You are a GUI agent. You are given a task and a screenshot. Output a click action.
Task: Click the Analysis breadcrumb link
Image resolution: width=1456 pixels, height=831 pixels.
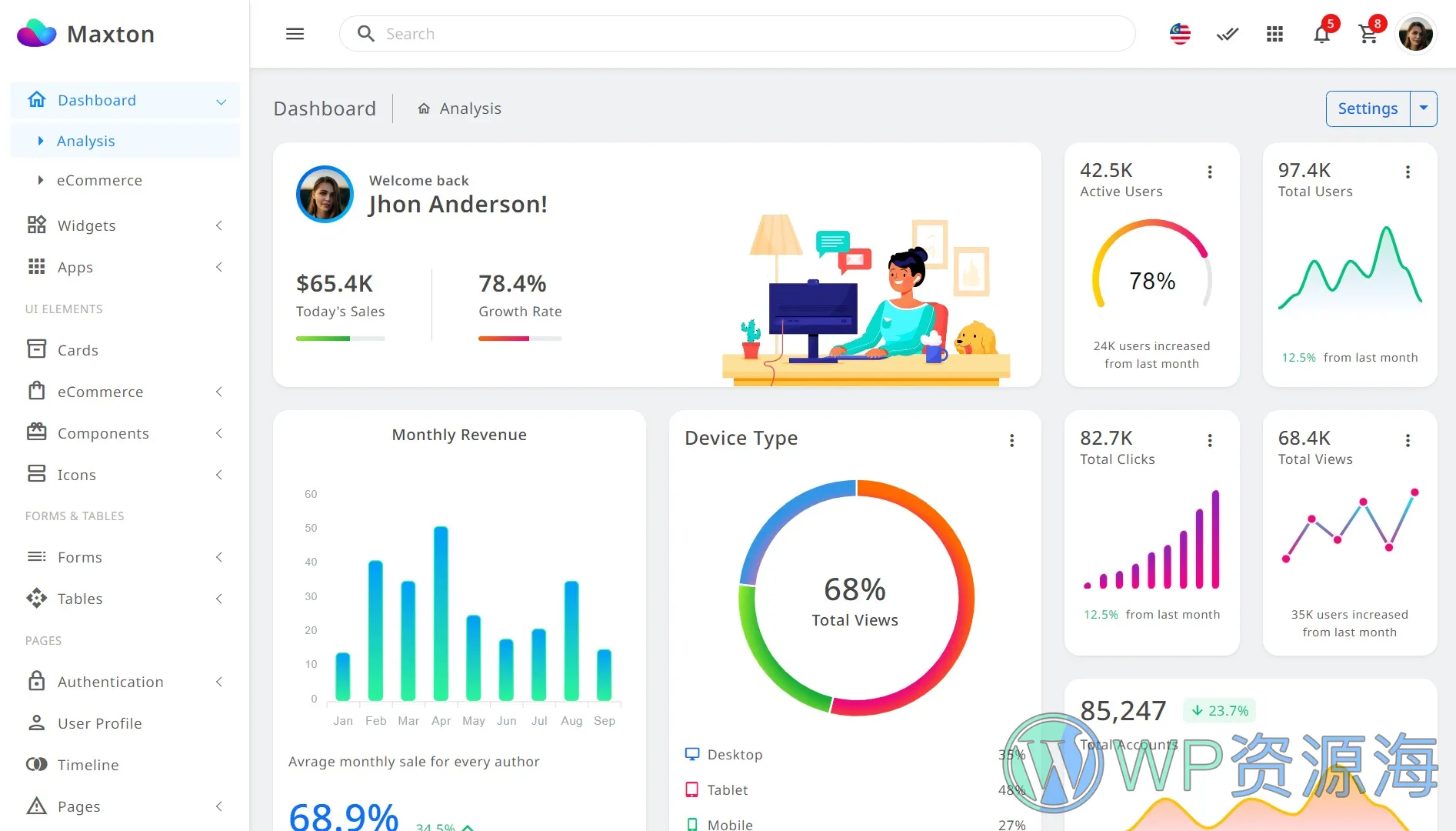470,108
